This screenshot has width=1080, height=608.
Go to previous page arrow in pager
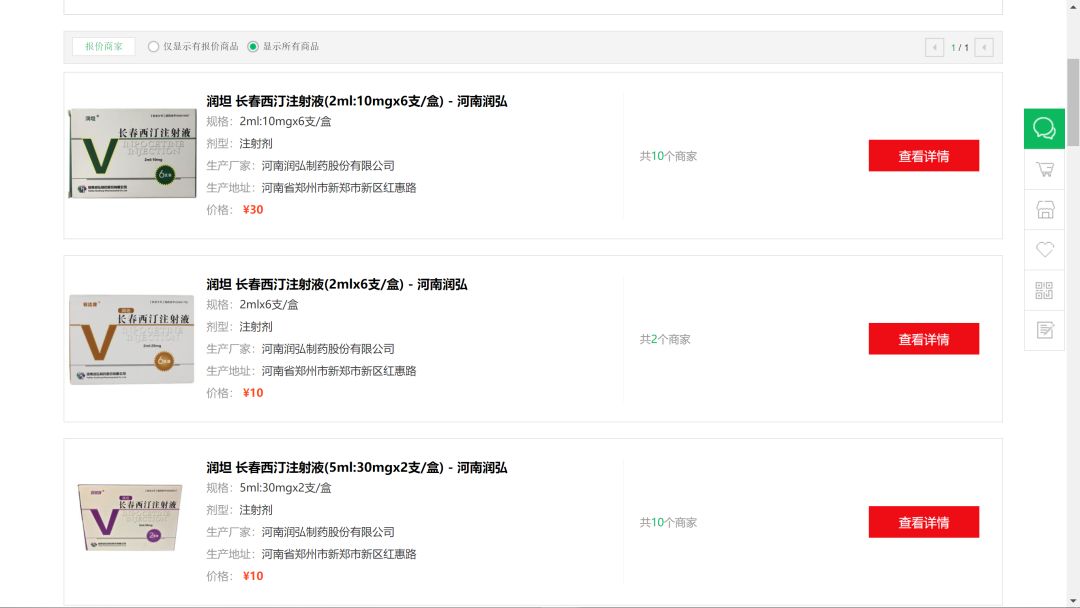[x=934, y=48]
